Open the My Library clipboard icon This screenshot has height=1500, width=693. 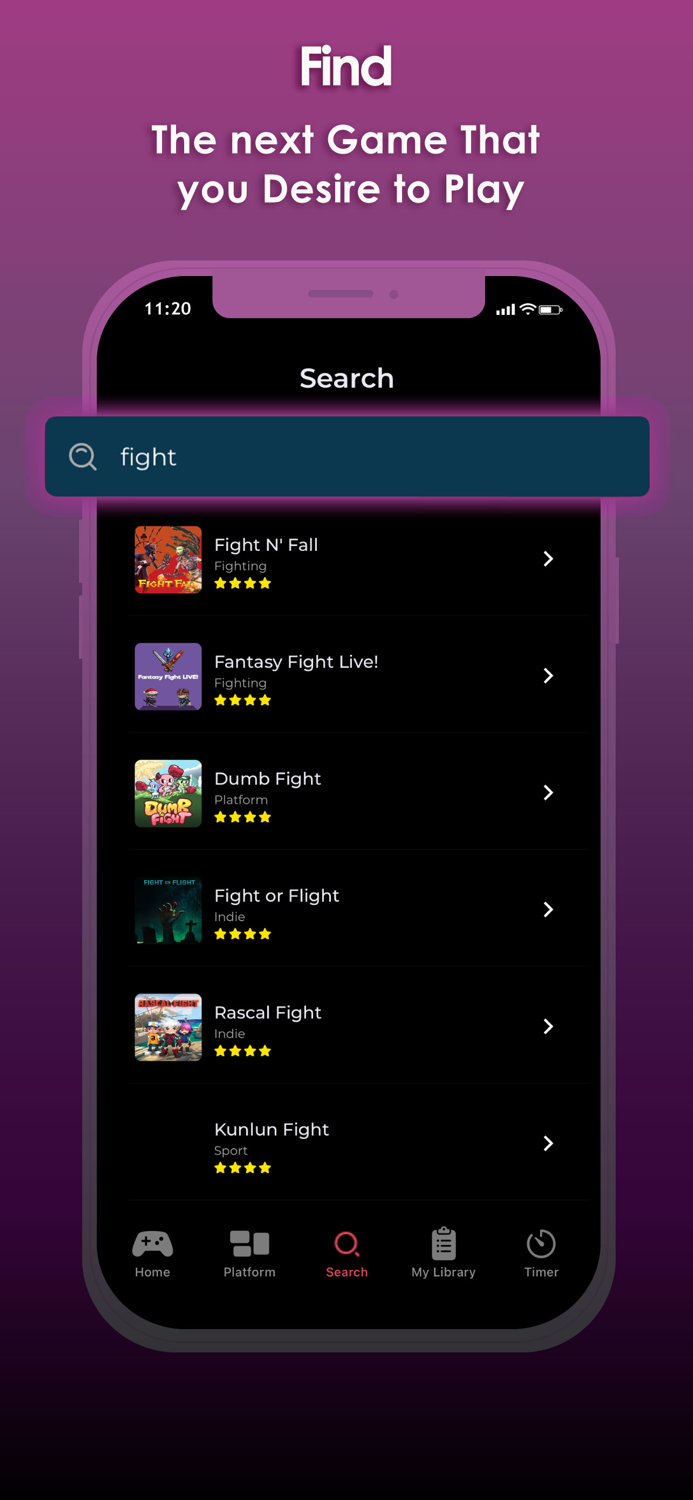pyautogui.click(x=444, y=1243)
